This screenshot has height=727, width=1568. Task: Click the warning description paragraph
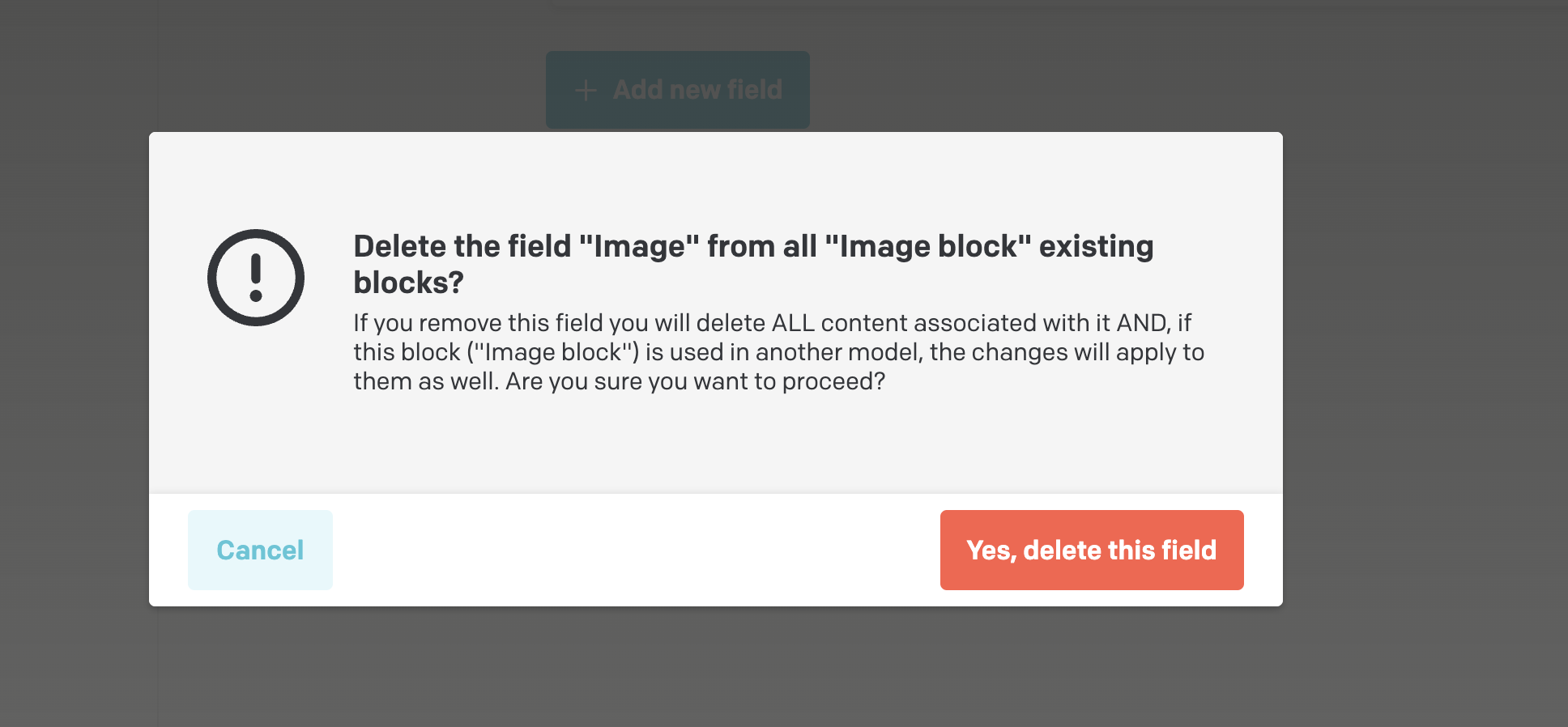click(778, 352)
